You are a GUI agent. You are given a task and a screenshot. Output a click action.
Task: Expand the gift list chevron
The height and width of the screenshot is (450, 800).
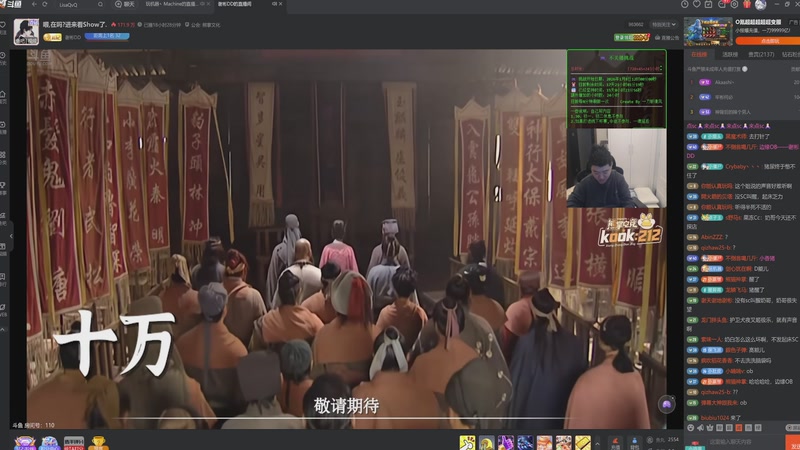[598, 442]
